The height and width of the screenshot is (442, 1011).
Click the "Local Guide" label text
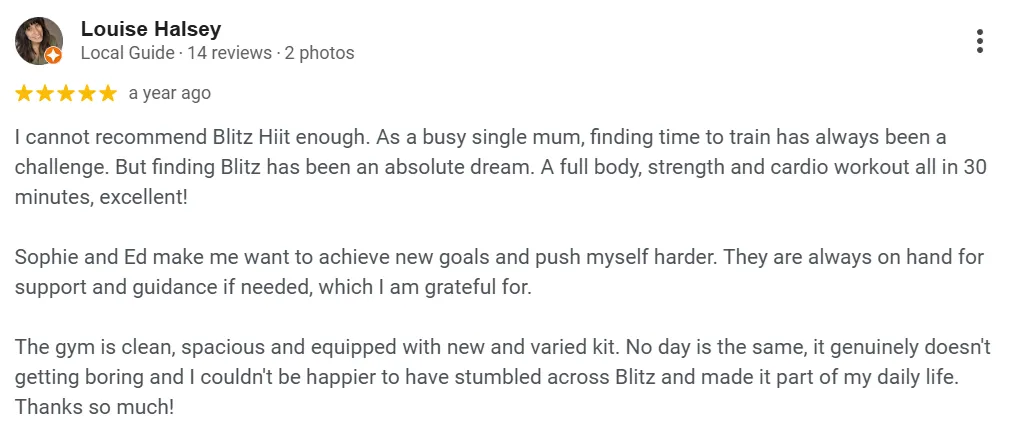click(x=128, y=53)
